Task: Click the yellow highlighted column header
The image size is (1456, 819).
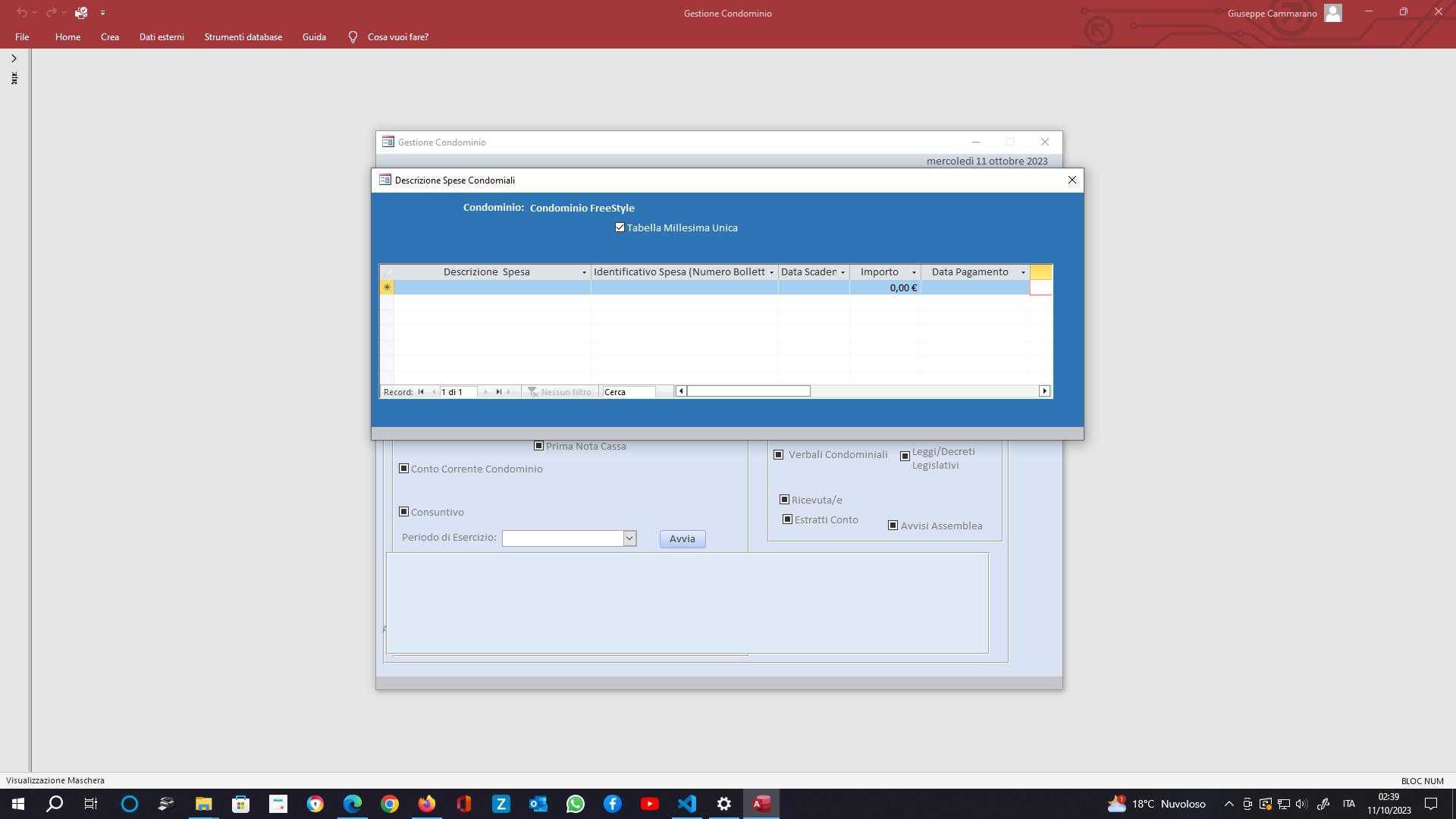Action: [1041, 272]
